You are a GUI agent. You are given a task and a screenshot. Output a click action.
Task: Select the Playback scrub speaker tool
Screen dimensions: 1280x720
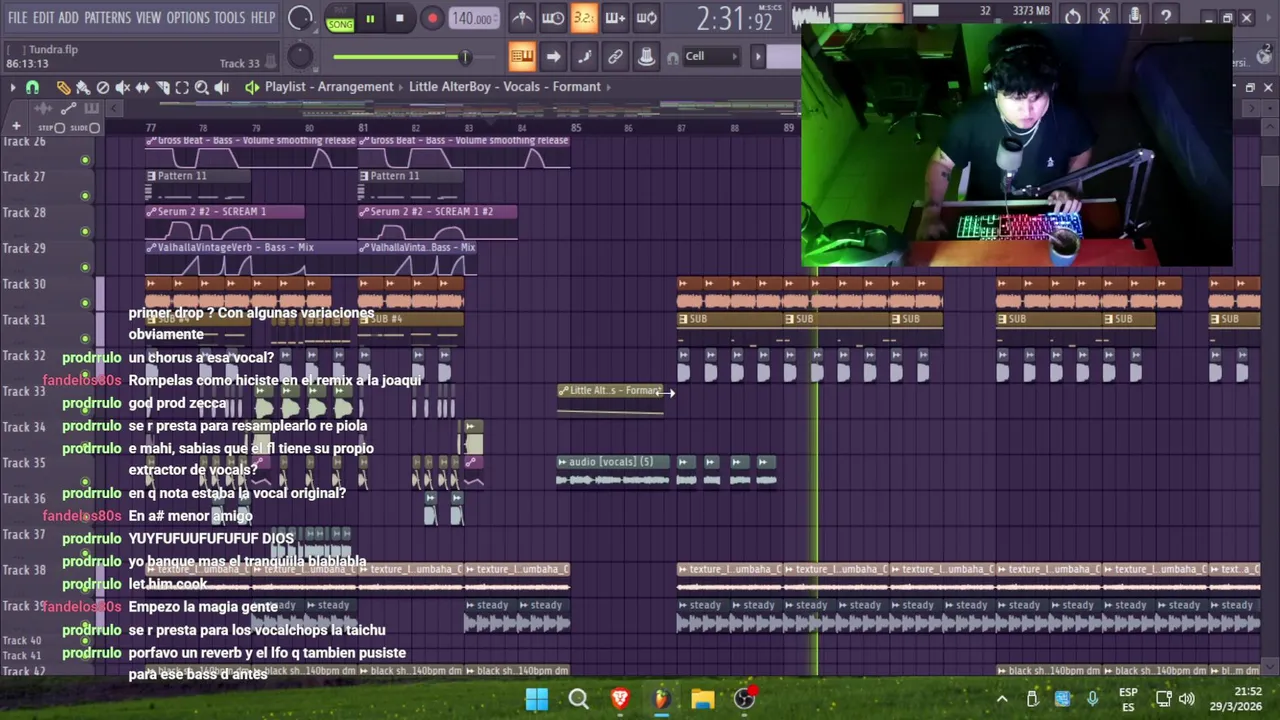click(x=222, y=87)
